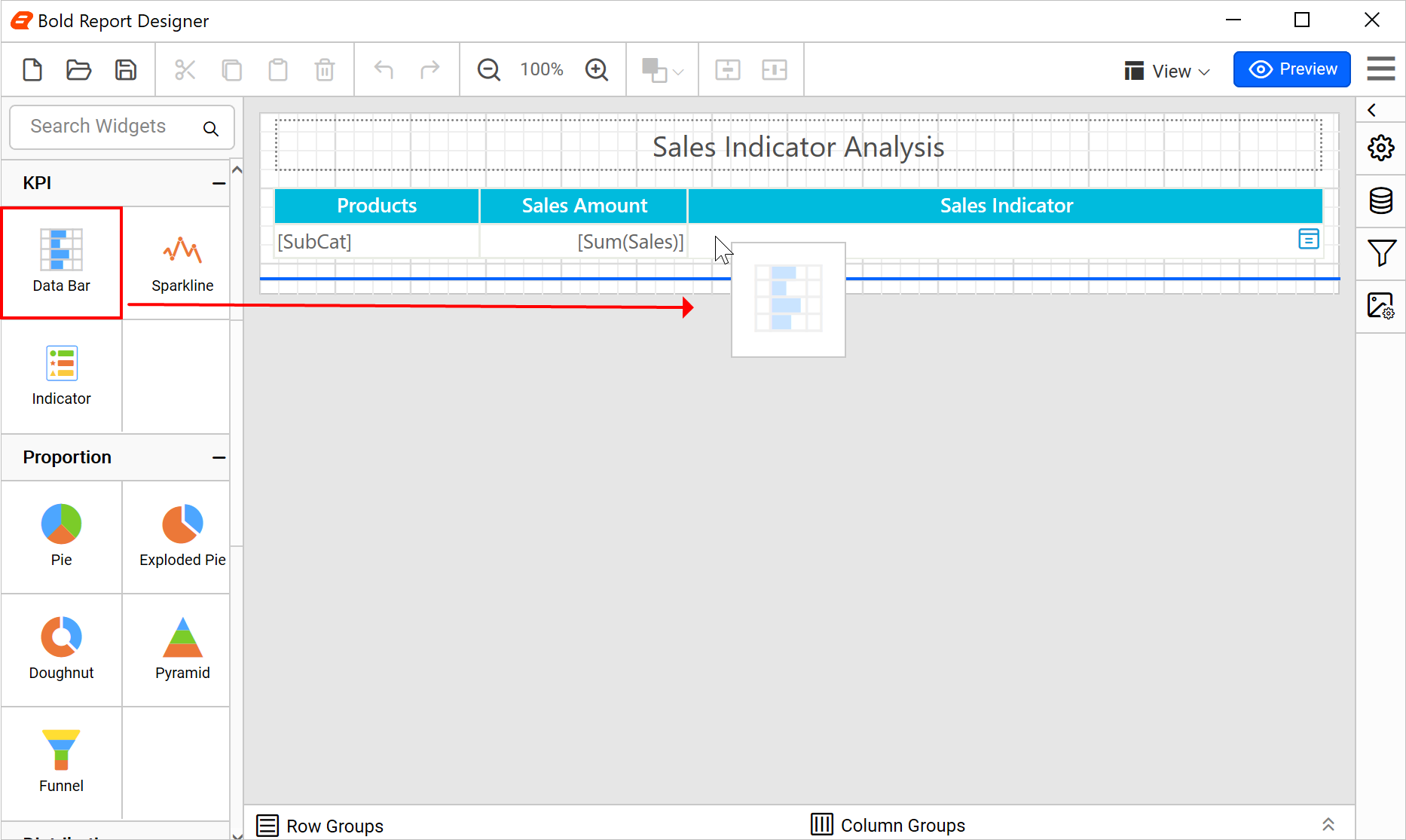Viewport: 1406px width, 840px height.
Task: Click the 100% zoom level
Action: (x=542, y=69)
